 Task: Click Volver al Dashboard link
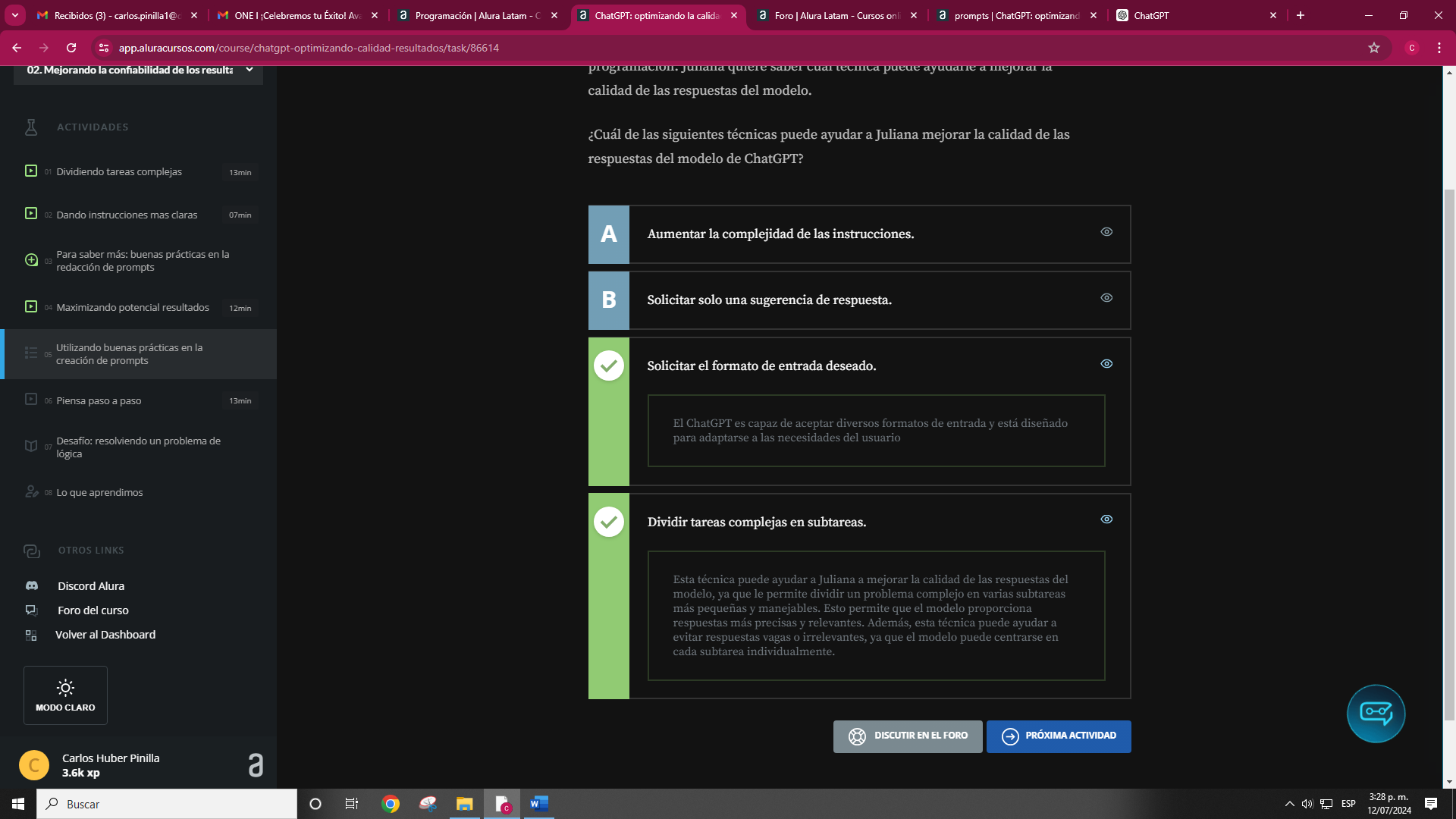tap(105, 634)
